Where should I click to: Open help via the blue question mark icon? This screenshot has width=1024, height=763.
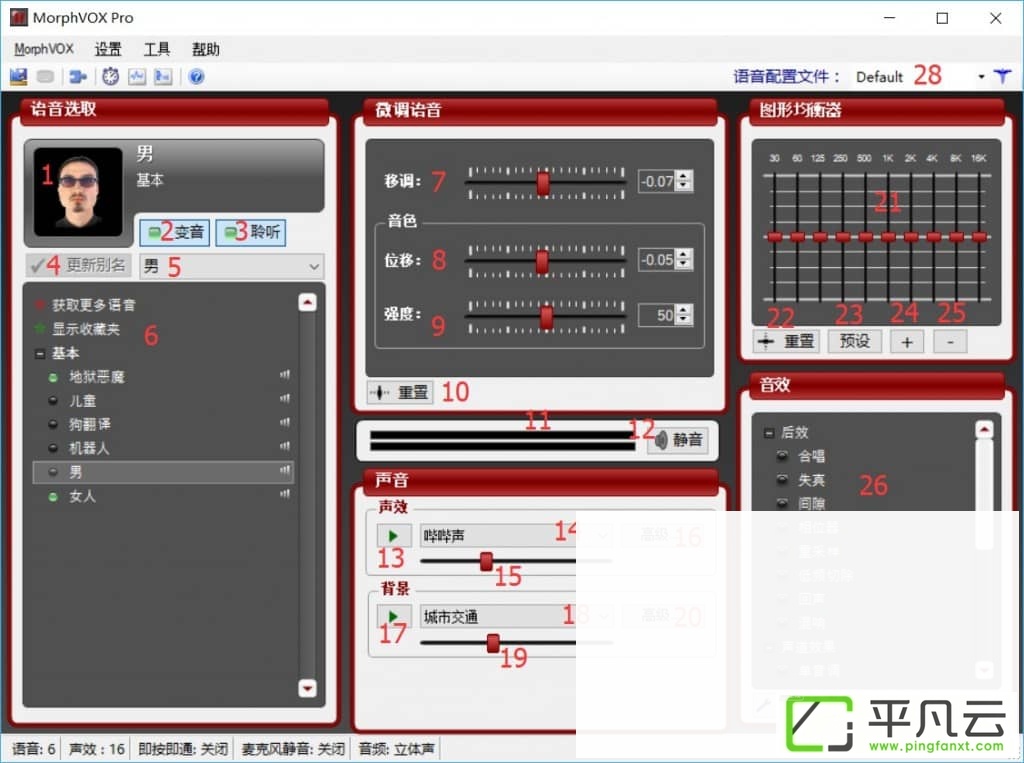coord(196,77)
